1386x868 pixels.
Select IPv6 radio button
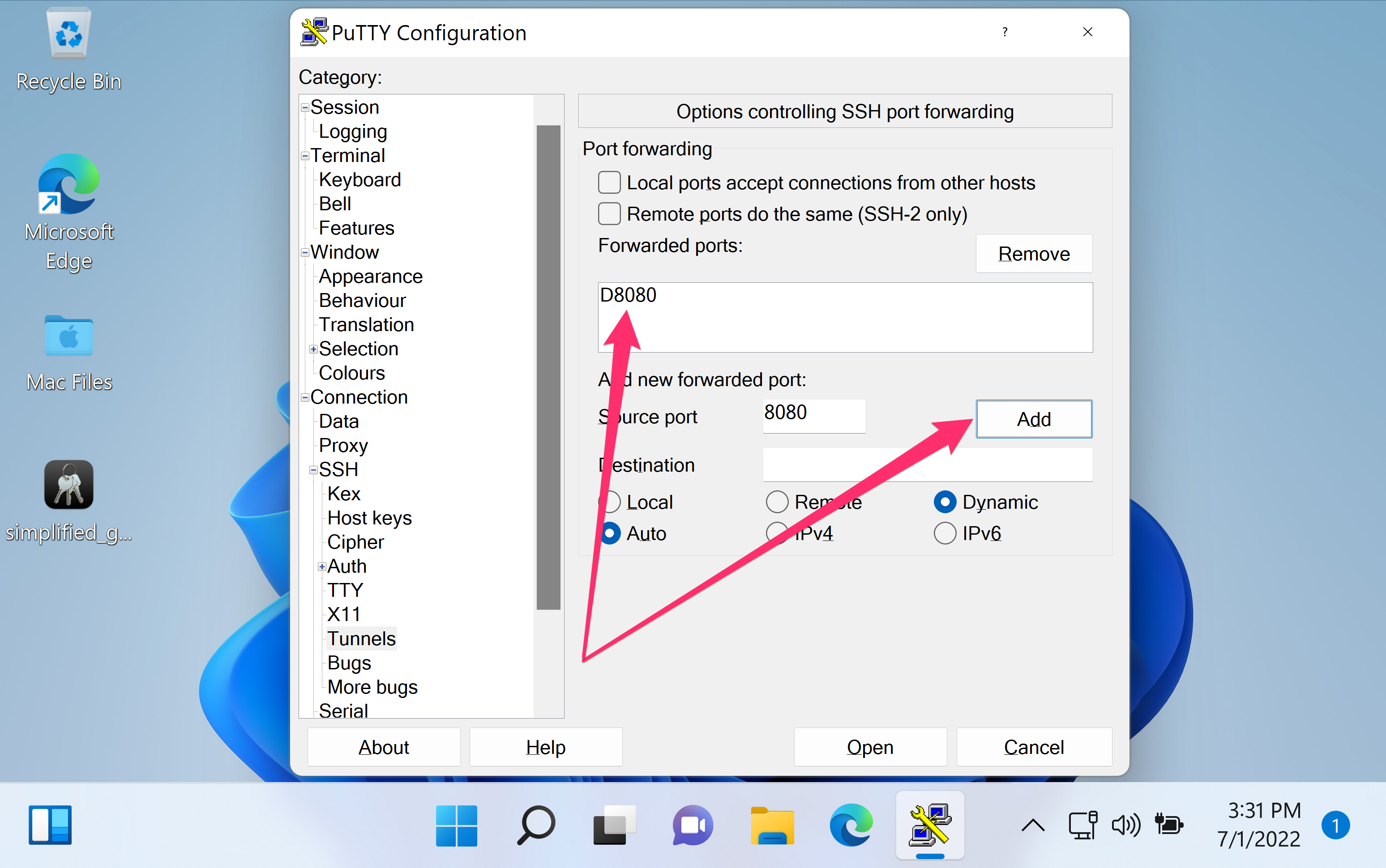tap(945, 533)
